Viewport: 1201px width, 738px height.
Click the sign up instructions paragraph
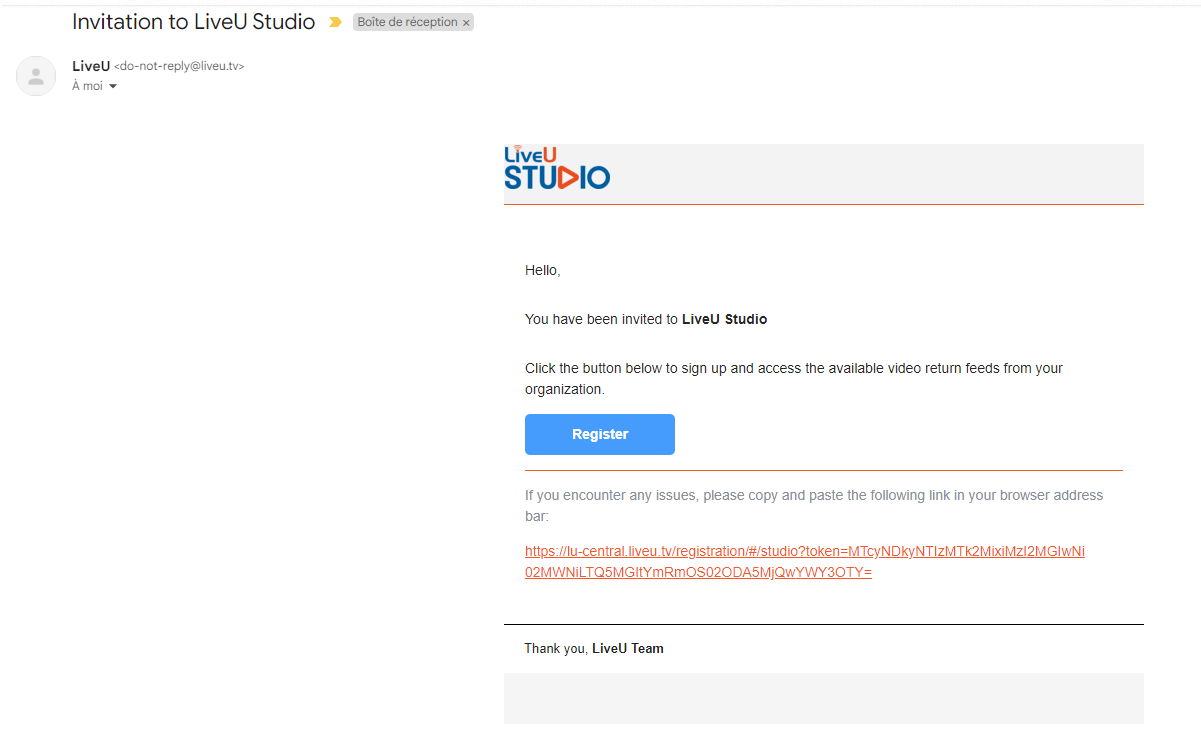click(794, 379)
